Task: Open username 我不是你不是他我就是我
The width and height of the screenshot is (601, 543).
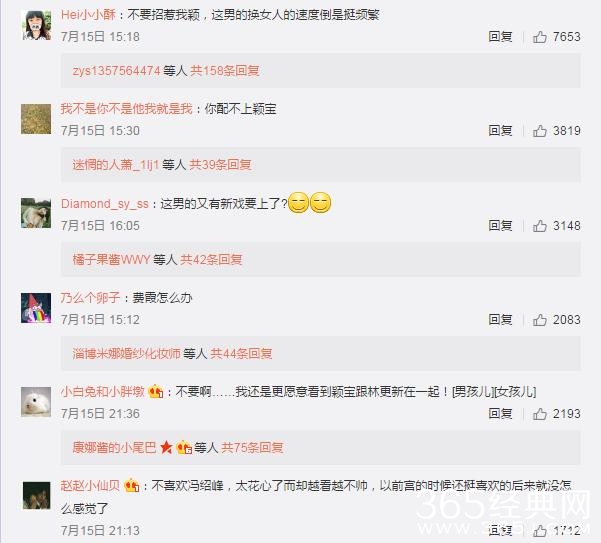Action: pos(126,109)
